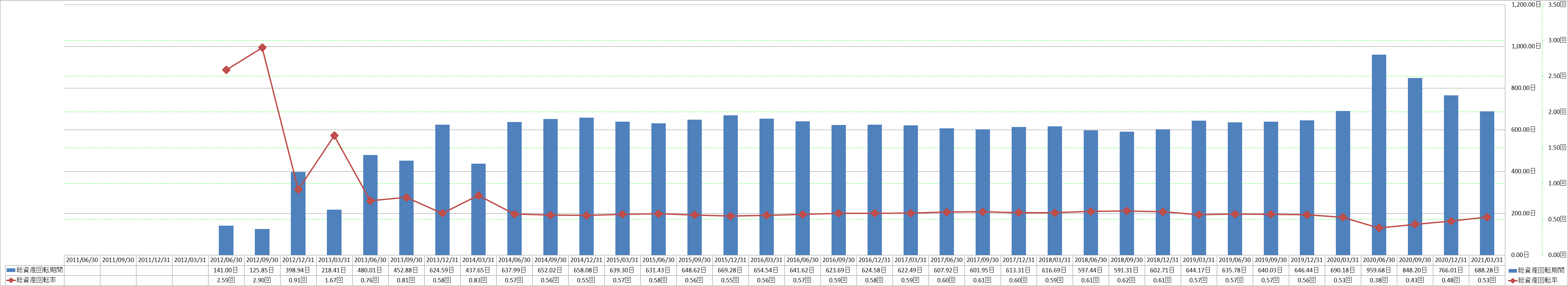Select the 125.85日 cell in the table

pyautogui.click(x=262, y=270)
